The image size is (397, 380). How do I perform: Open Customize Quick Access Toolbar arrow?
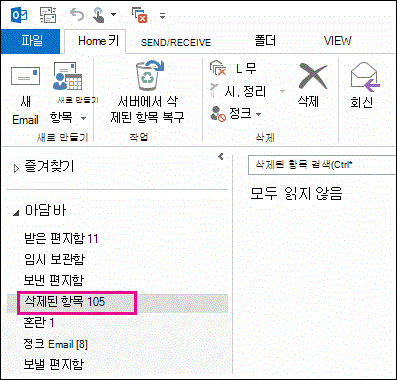[x=162, y=15]
